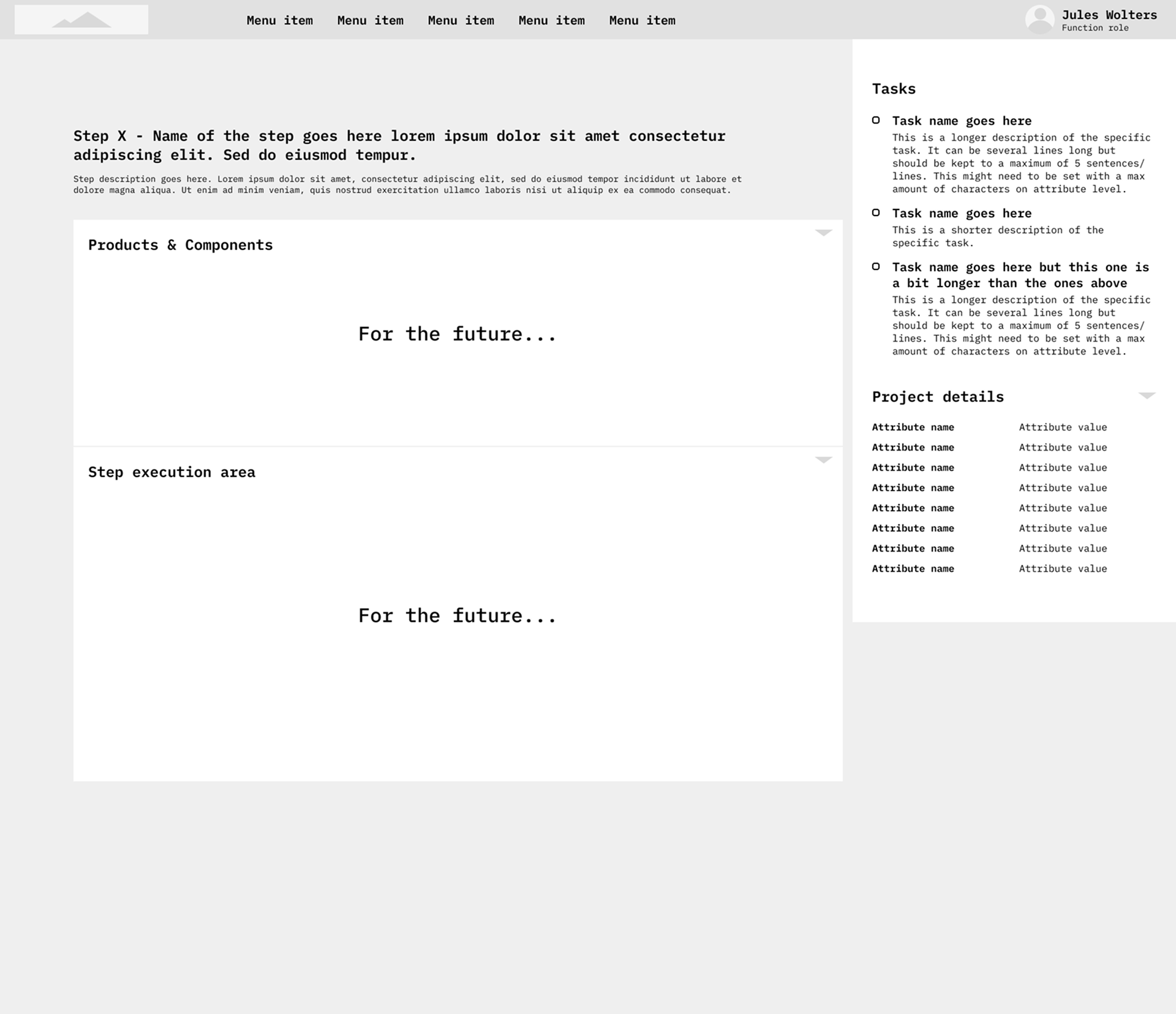Click the Project details heading
This screenshot has width=1176, height=1014.
click(x=938, y=397)
